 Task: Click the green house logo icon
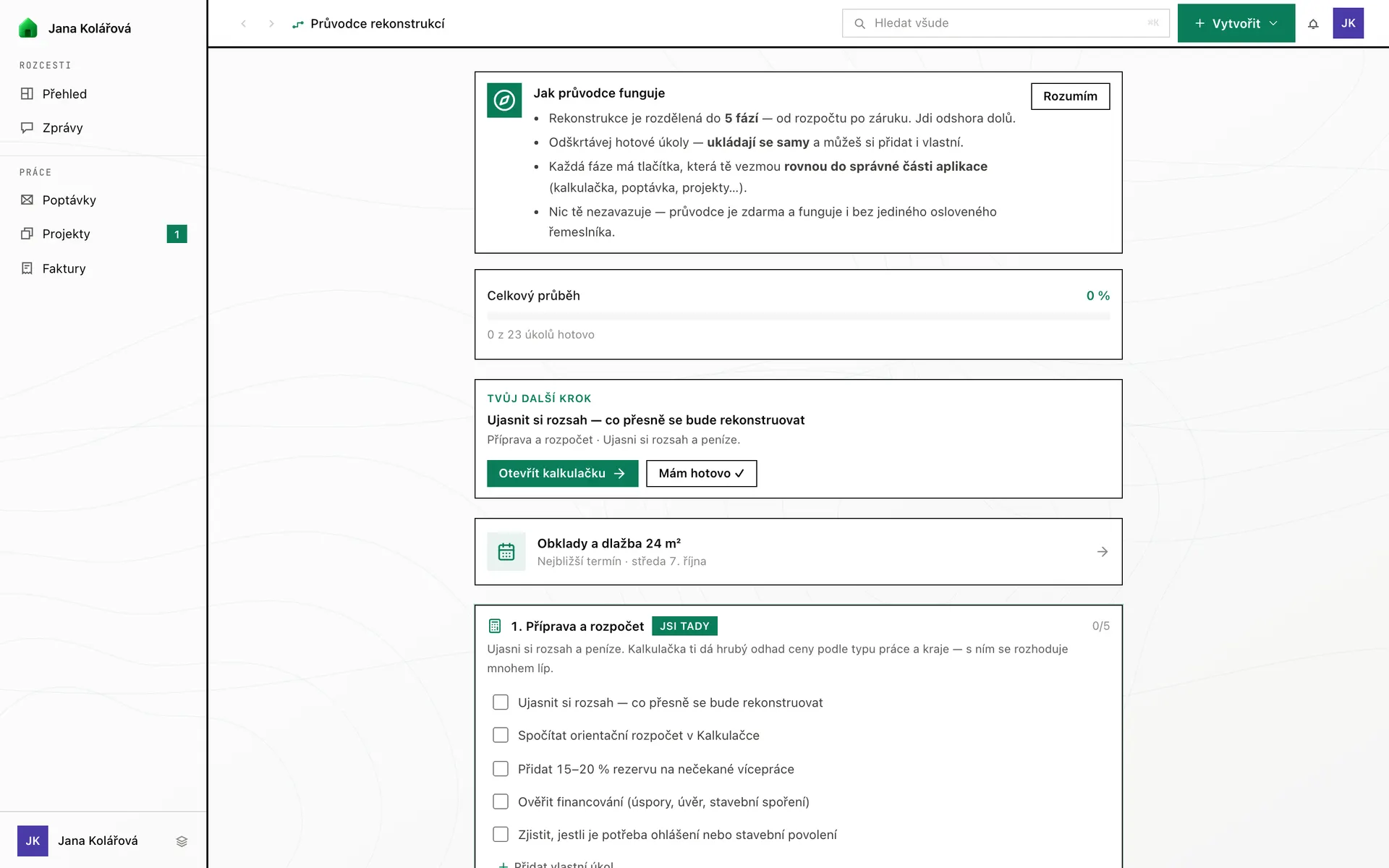click(27, 28)
